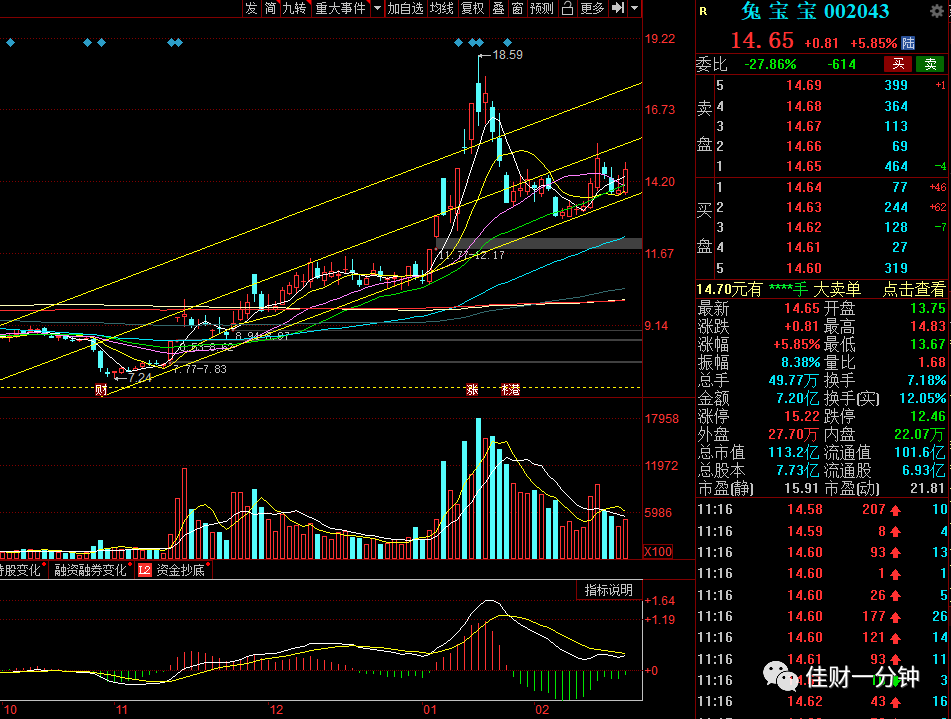Click the 简 toolbar icon

(271, 8)
